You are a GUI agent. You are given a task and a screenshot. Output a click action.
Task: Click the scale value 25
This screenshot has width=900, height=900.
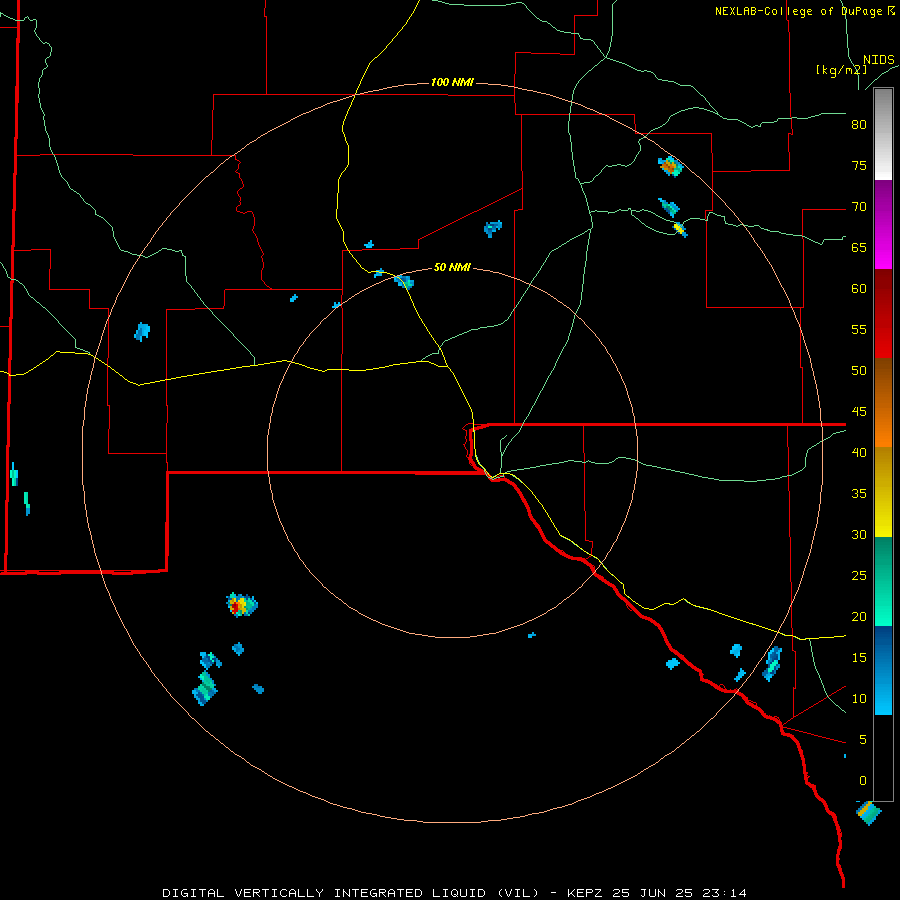point(859,575)
